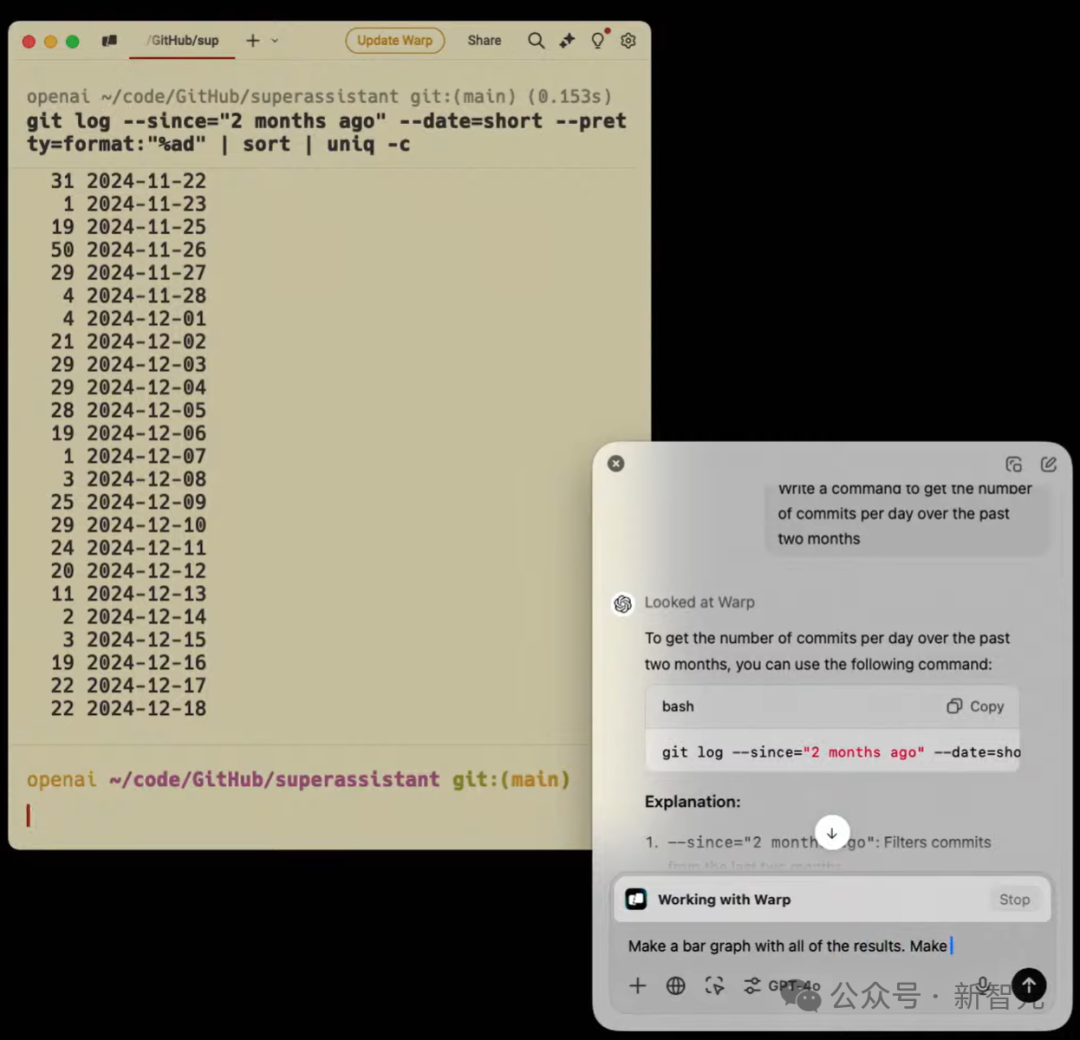Viewport: 1080px width, 1040px height.
Task: Click the terminal row 21 2024-12-02
Action: (x=128, y=342)
